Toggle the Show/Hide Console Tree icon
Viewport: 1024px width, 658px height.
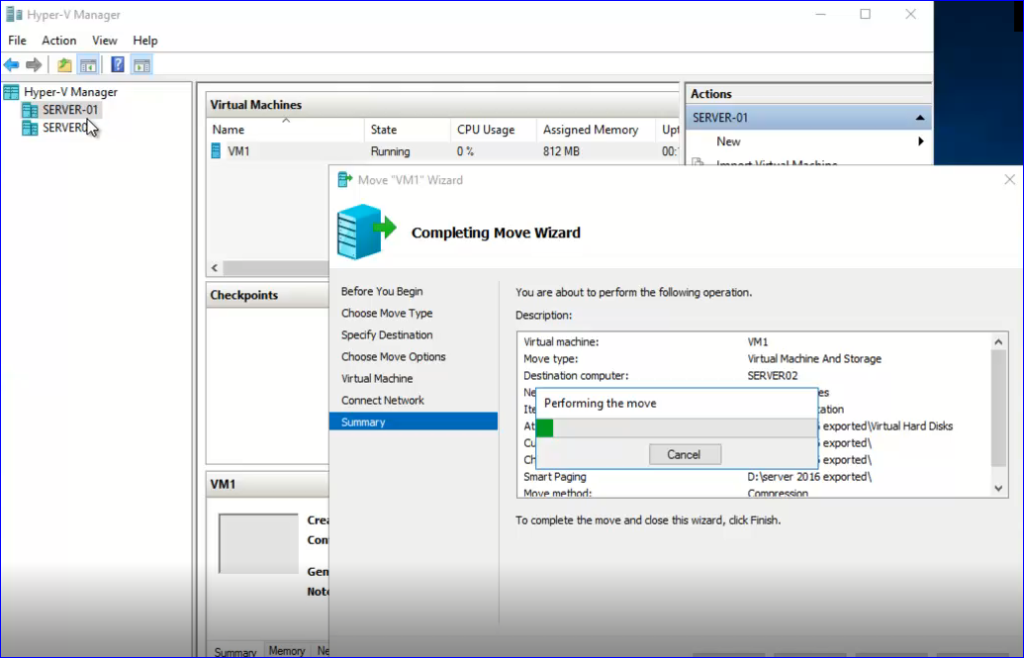tap(88, 65)
